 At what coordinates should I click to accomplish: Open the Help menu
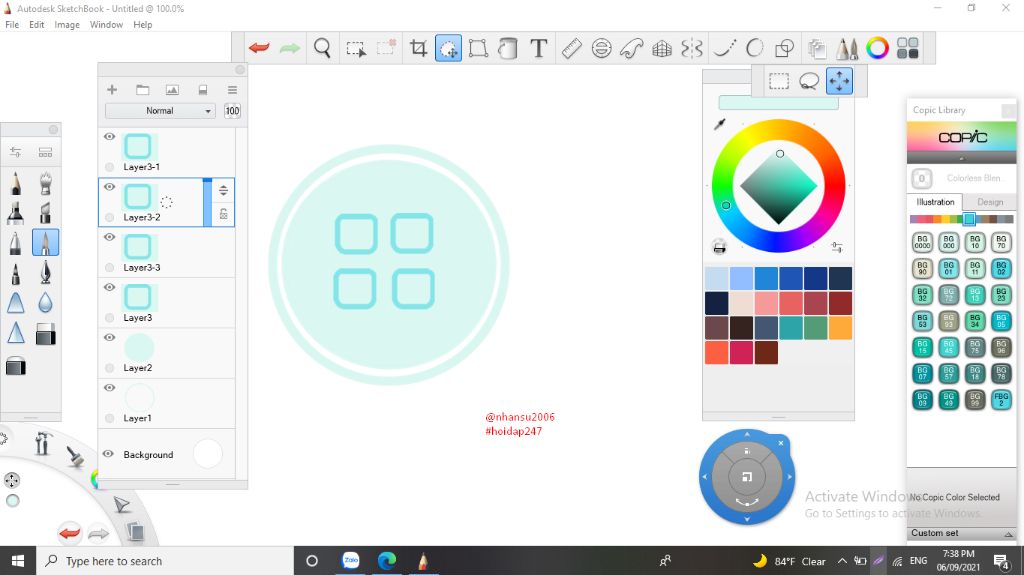tap(142, 25)
